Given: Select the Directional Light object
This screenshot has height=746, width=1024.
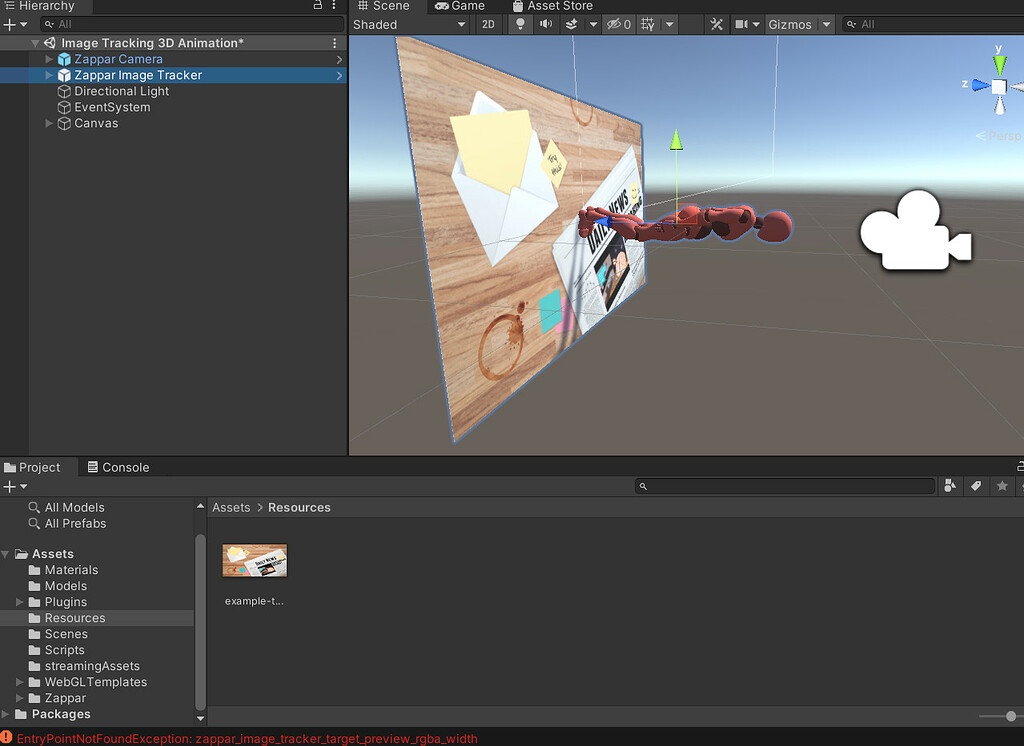Looking at the screenshot, I should coord(122,90).
